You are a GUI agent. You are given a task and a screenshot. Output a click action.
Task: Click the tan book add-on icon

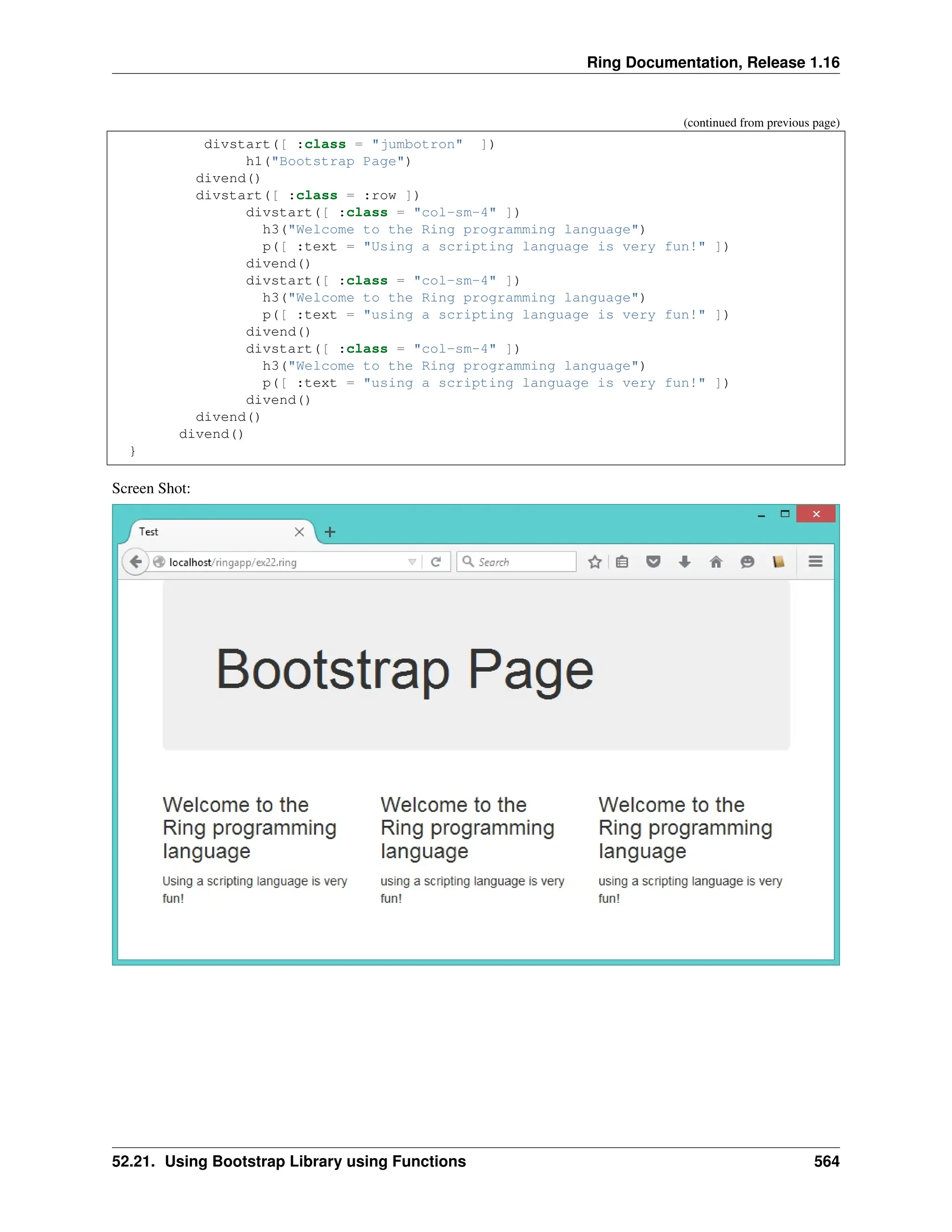(x=778, y=562)
